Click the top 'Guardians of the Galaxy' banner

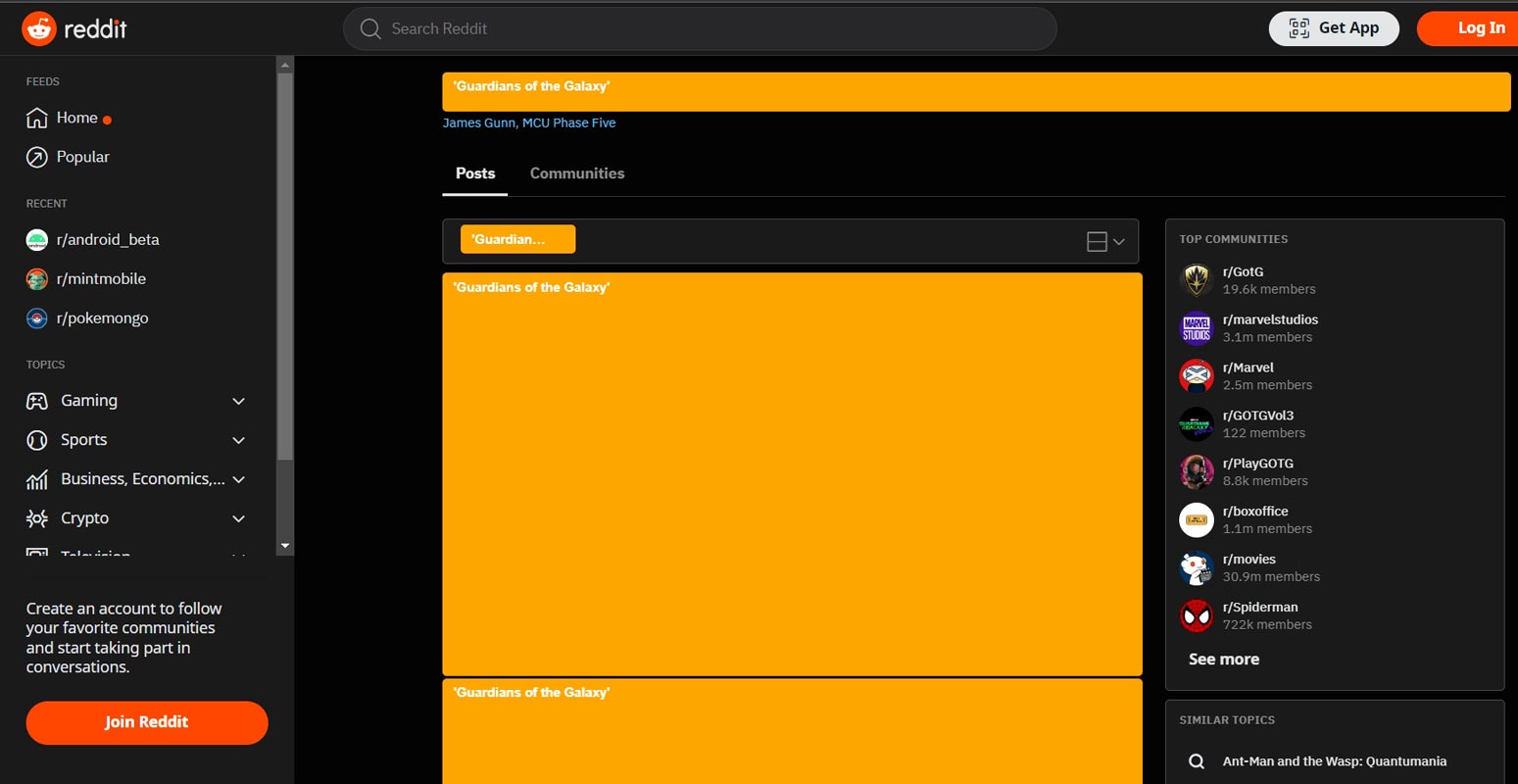(x=976, y=91)
